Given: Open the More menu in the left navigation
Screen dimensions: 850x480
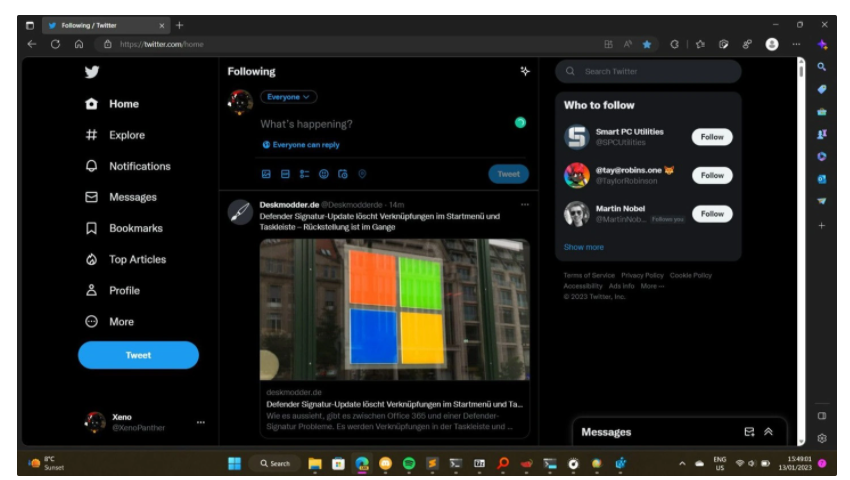Looking at the screenshot, I should pos(110,322).
